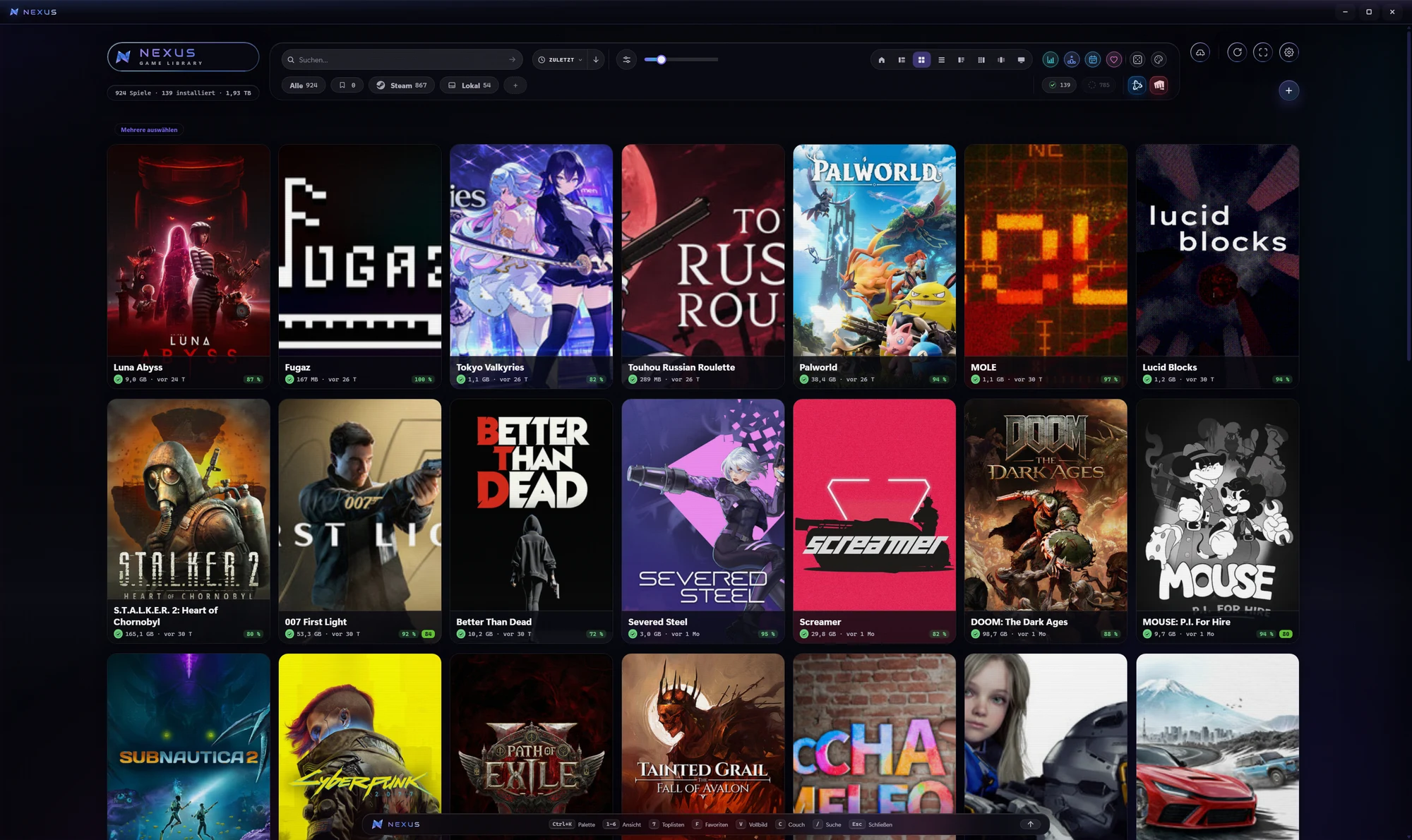Click the Couch shortcut in bottom bar
Image resolution: width=1412 pixels, height=840 pixels.
click(x=790, y=824)
